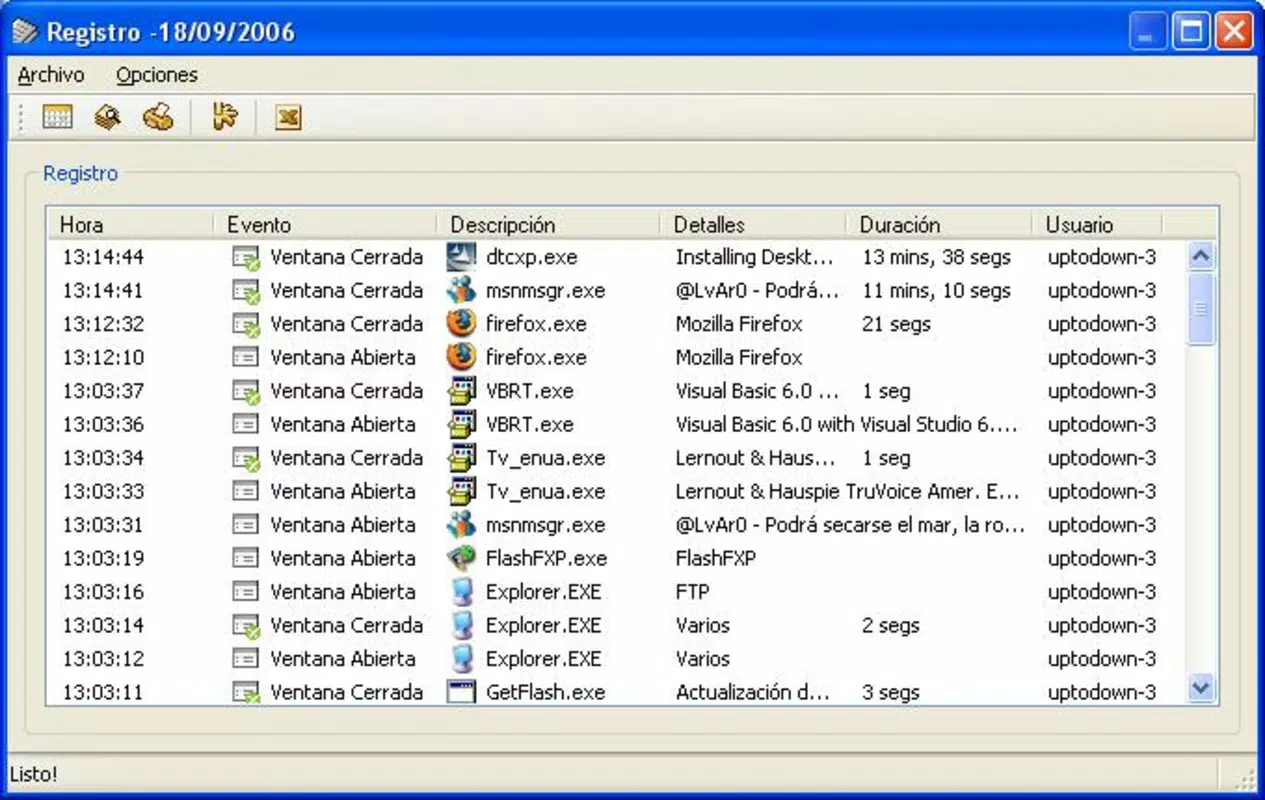Click the magnifier search toolbar icon
Screen dimensions: 1265x800
(107, 118)
